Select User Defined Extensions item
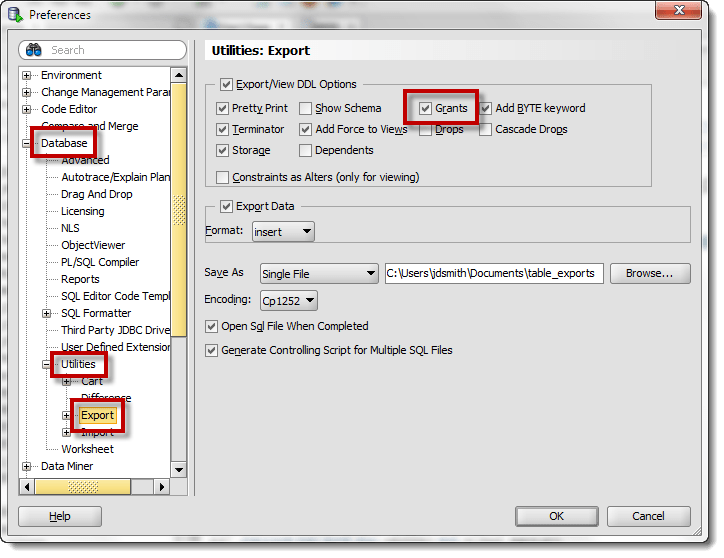This screenshot has width=724, height=558. coord(115,347)
